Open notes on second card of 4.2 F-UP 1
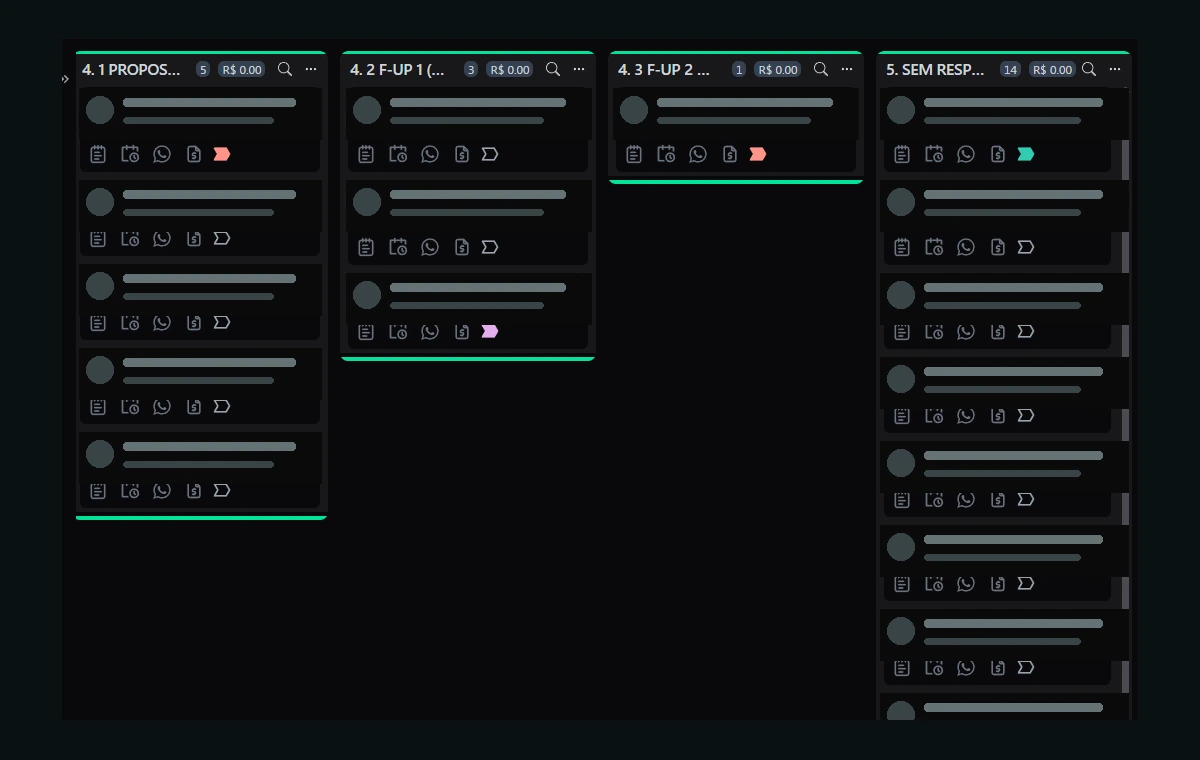This screenshot has width=1200, height=760. (366, 247)
